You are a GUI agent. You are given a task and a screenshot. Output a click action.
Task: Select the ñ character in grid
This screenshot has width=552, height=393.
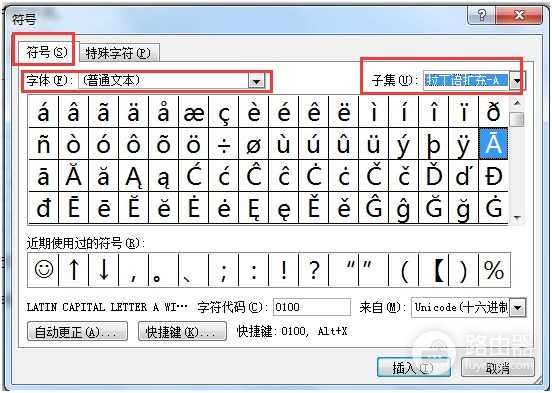tap(44, 144)
